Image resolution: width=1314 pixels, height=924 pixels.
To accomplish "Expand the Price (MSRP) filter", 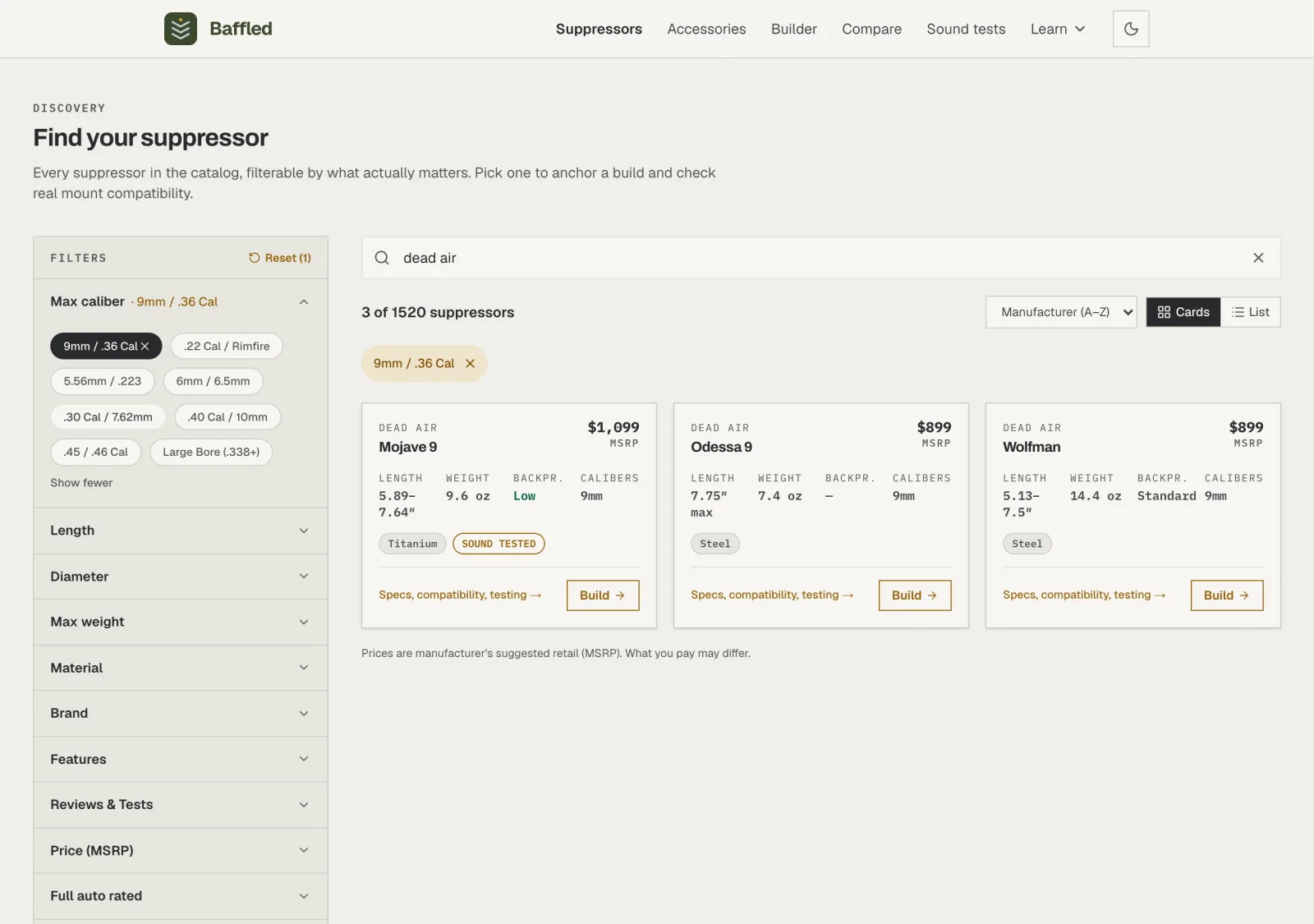I will click(181, 850).
